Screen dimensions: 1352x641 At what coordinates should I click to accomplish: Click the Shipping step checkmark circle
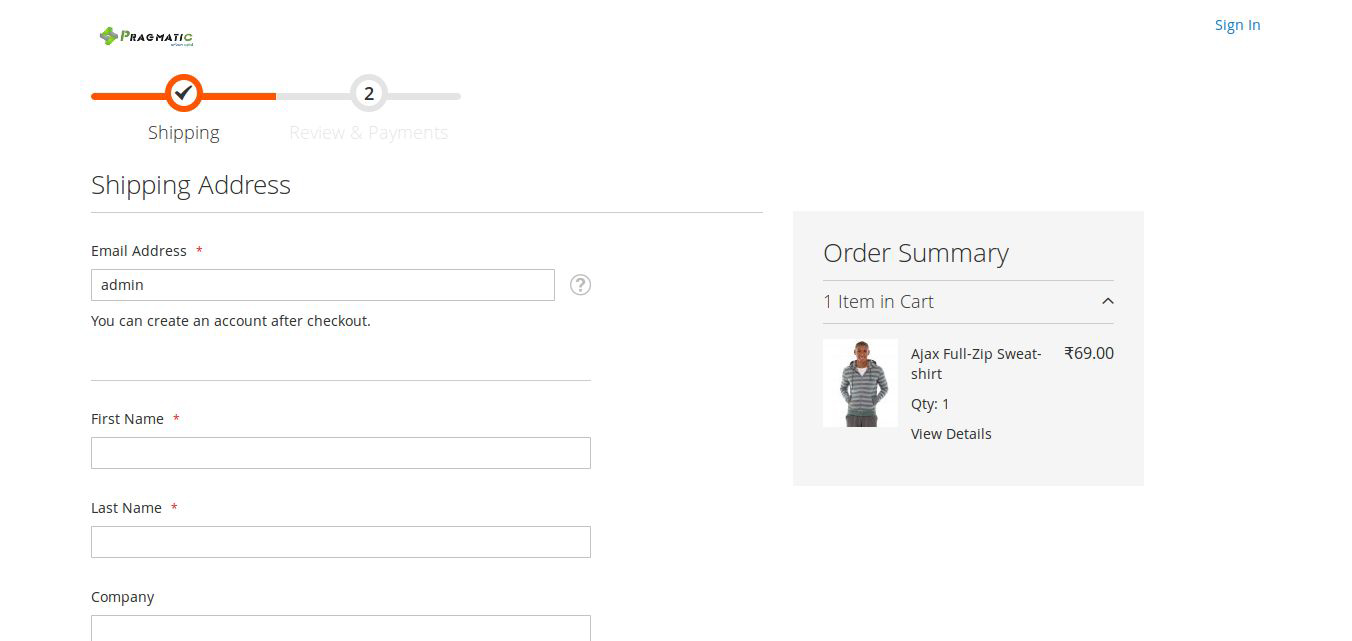click(x=183, y=94)
